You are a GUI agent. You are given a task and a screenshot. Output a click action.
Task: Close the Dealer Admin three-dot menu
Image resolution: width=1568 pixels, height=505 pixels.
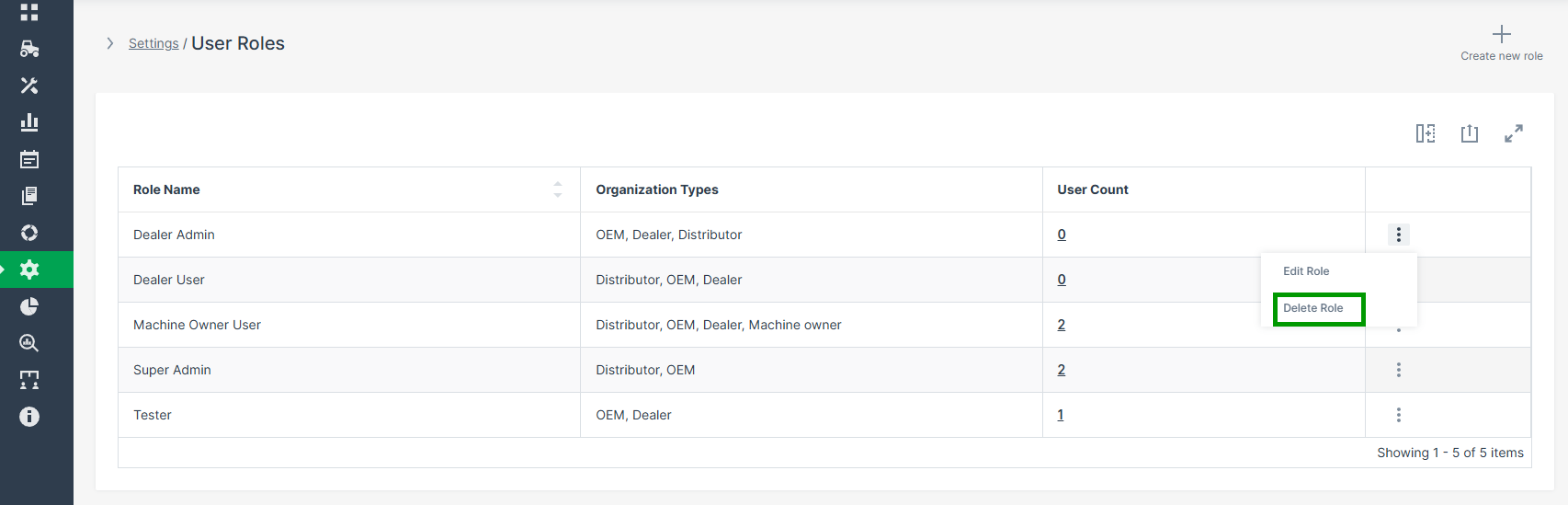click(1399, 235)
